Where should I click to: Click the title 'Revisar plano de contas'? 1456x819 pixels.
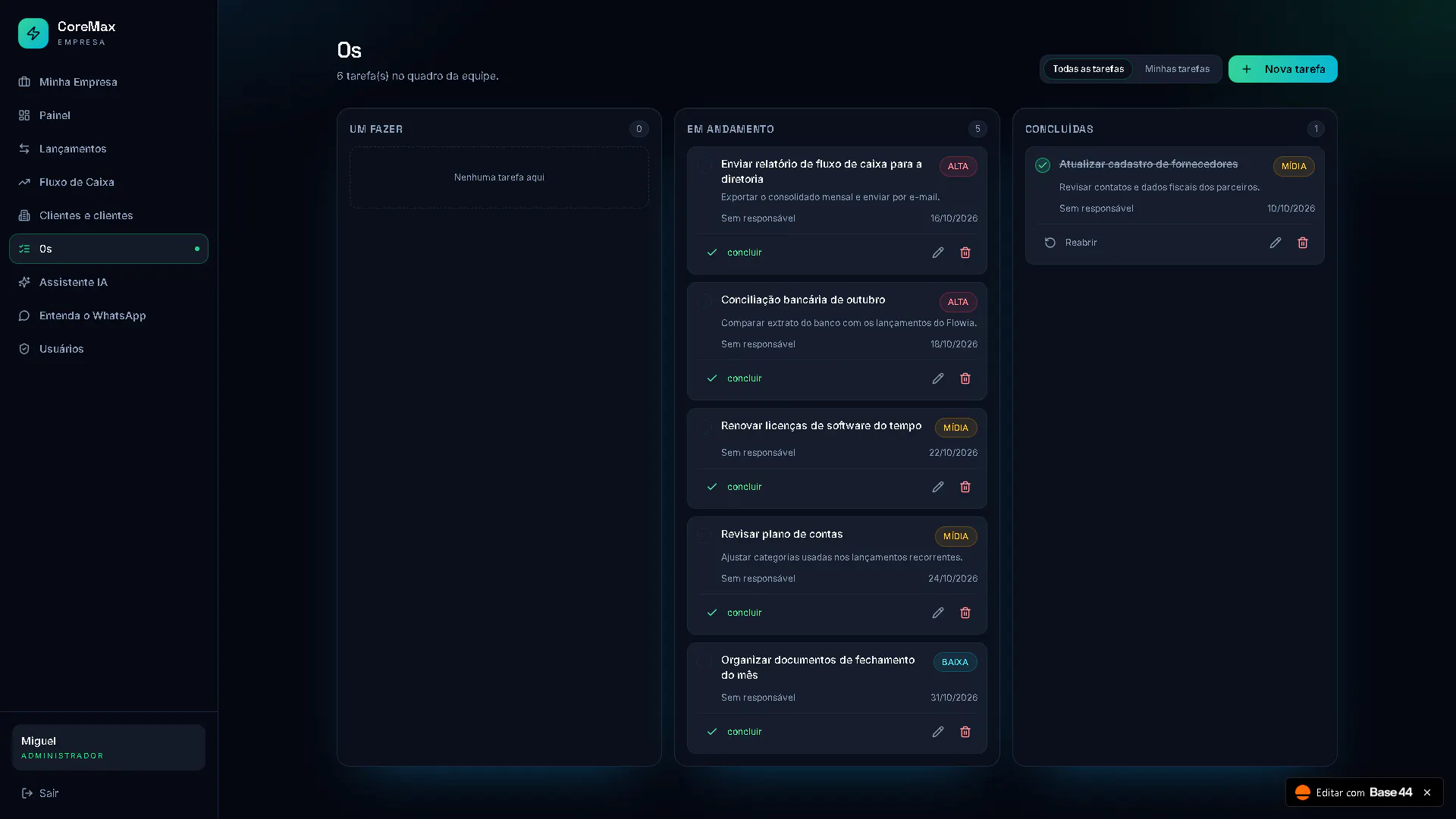782,535
